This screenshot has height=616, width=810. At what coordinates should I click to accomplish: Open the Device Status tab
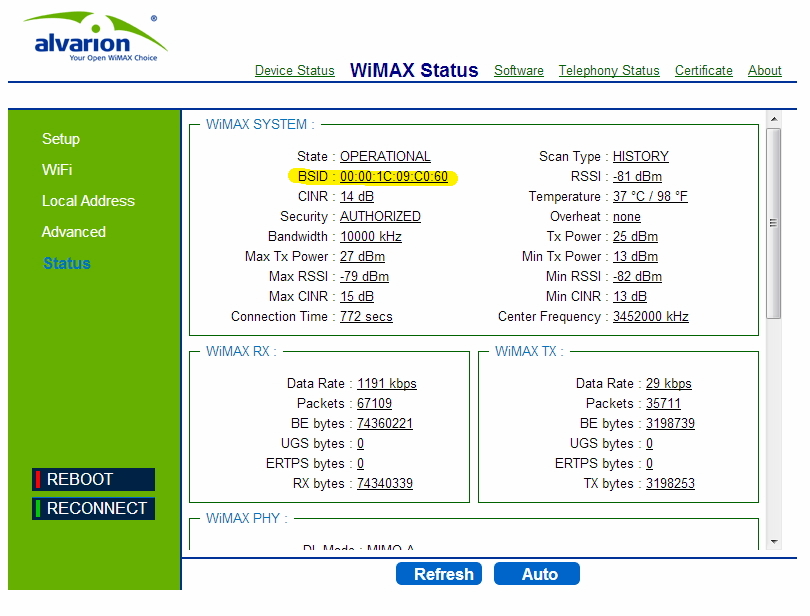click(294, 70)
